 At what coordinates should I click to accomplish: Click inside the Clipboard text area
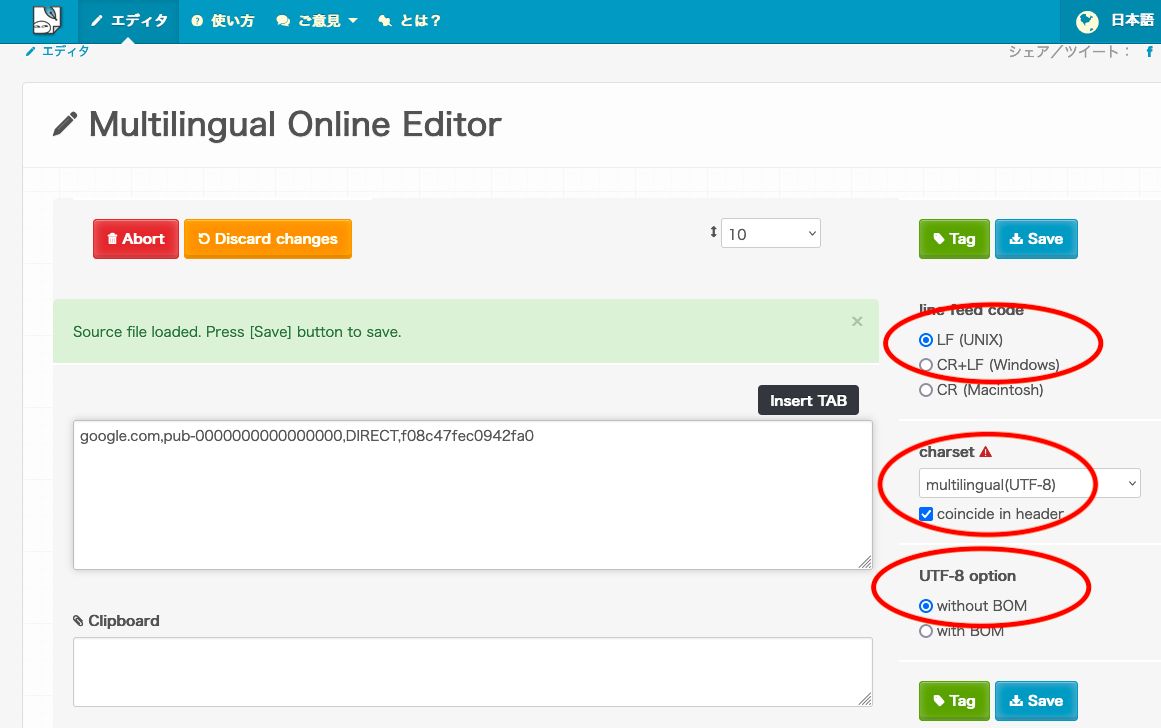click(472, 672)
